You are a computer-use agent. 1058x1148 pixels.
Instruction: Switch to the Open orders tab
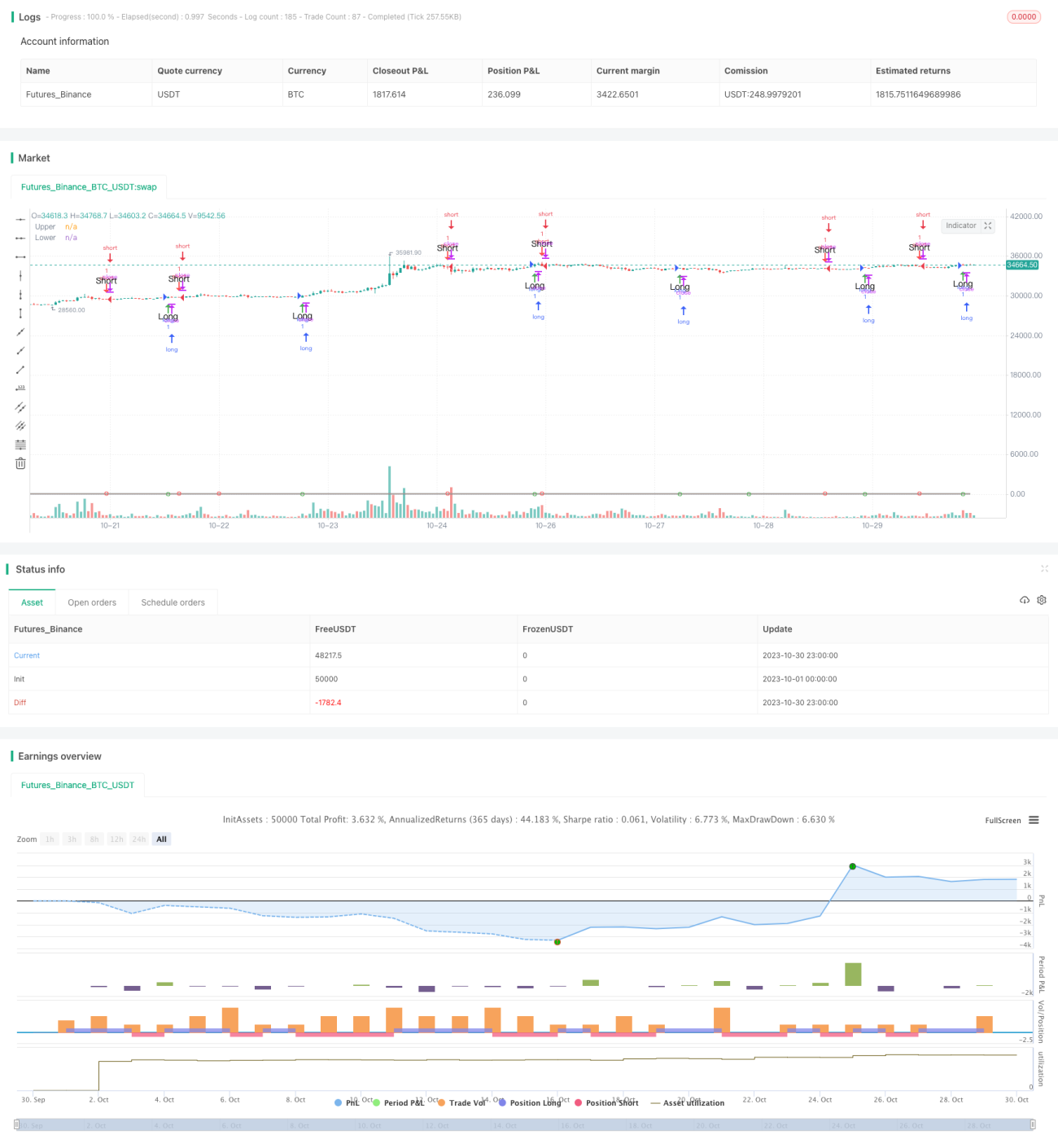coord(92,602)
